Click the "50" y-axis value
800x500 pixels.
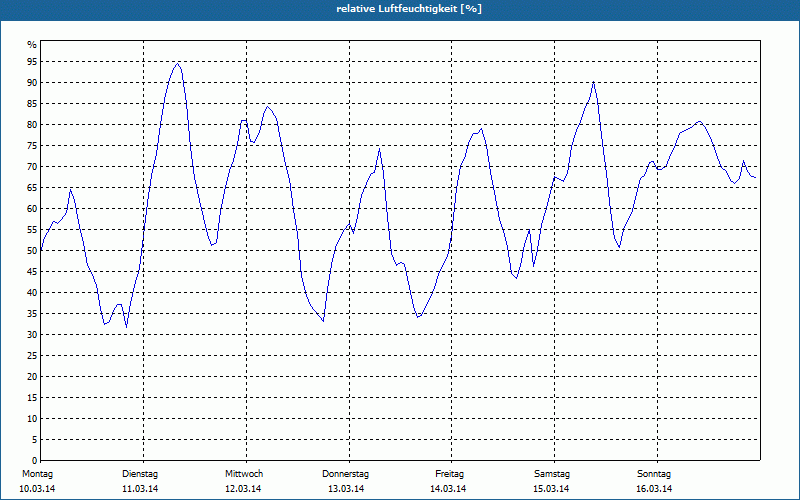(x=32, y=251)
